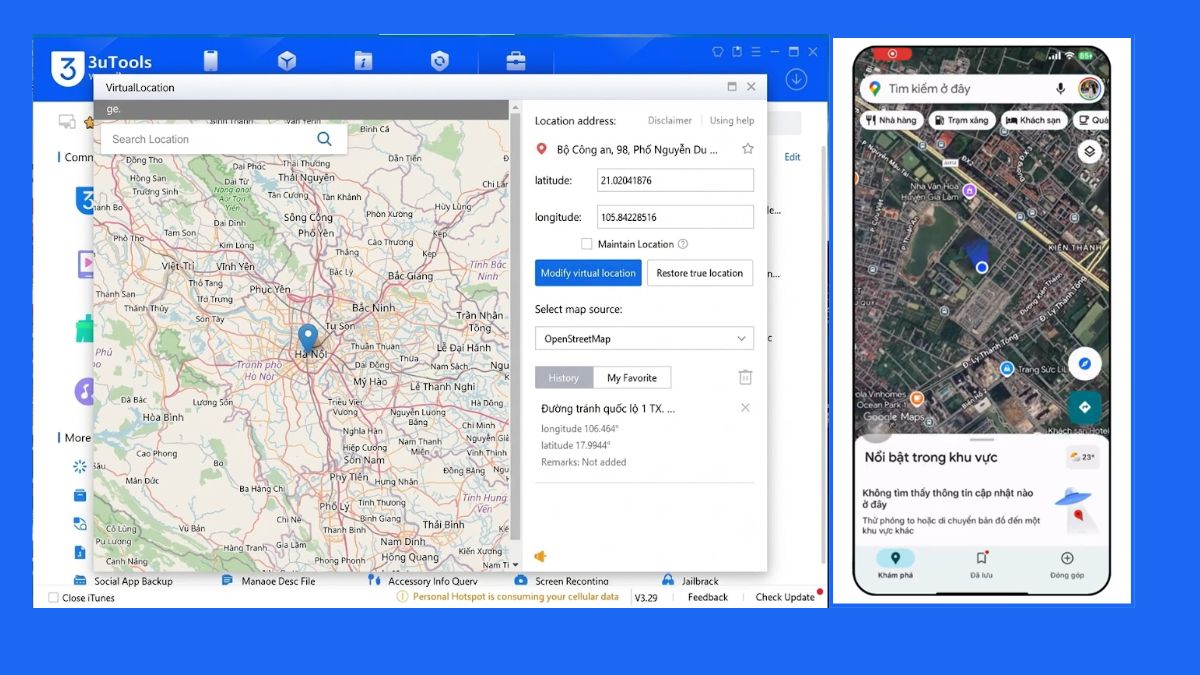The image size is (1200, 675).
Task: Open the iDevice tab icon in 3uTools
Action: click(x=210, y=61)
